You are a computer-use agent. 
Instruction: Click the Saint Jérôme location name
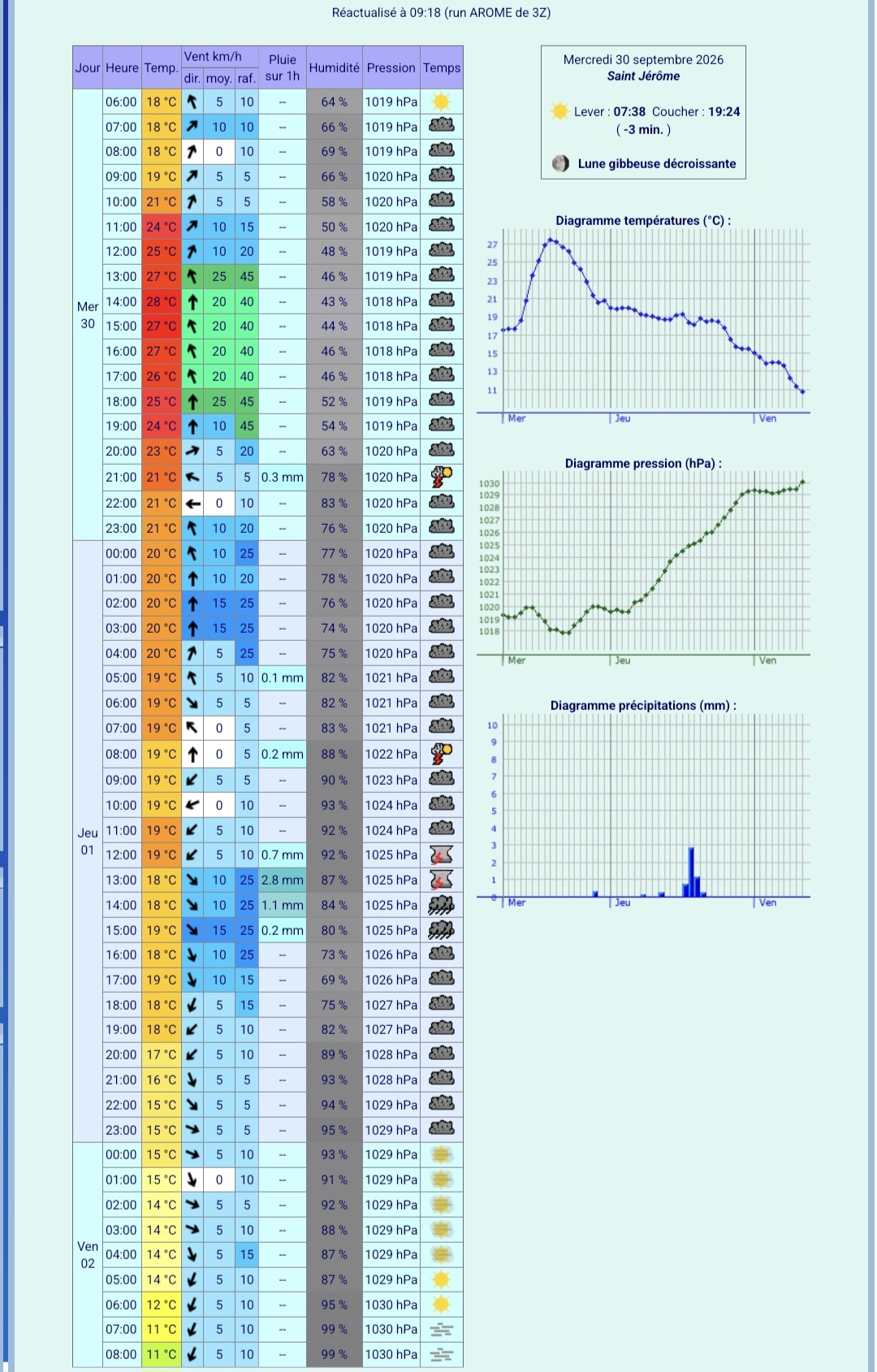[x=643, y=76]
